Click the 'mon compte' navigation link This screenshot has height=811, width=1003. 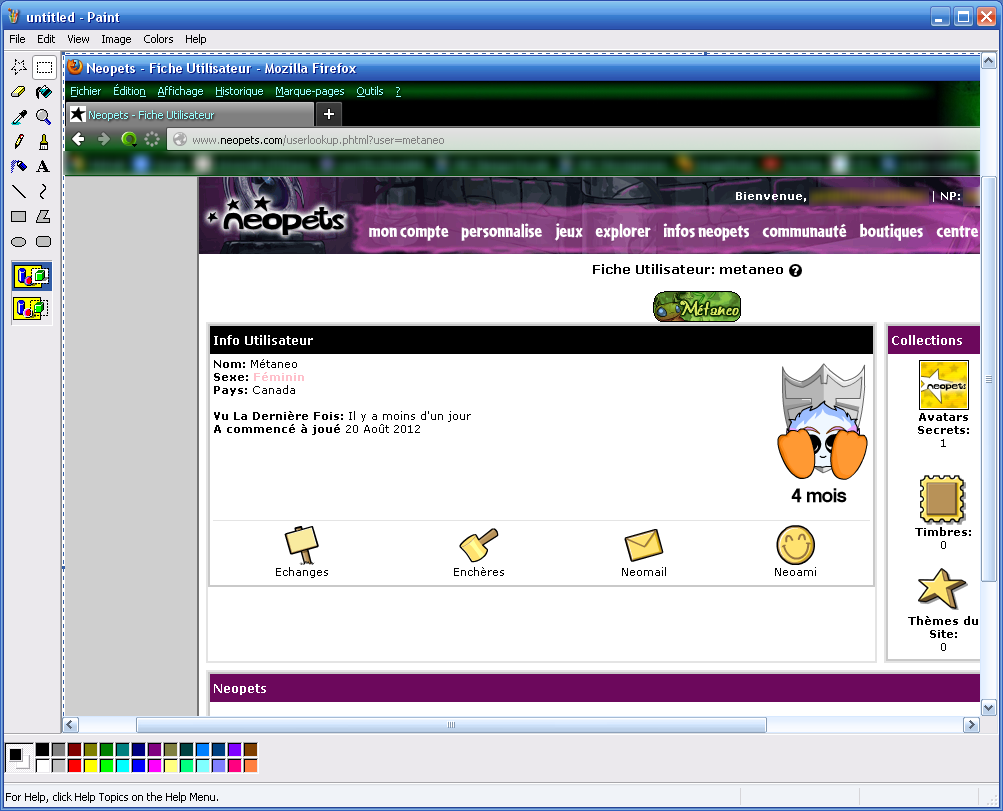tap(408, 232)
